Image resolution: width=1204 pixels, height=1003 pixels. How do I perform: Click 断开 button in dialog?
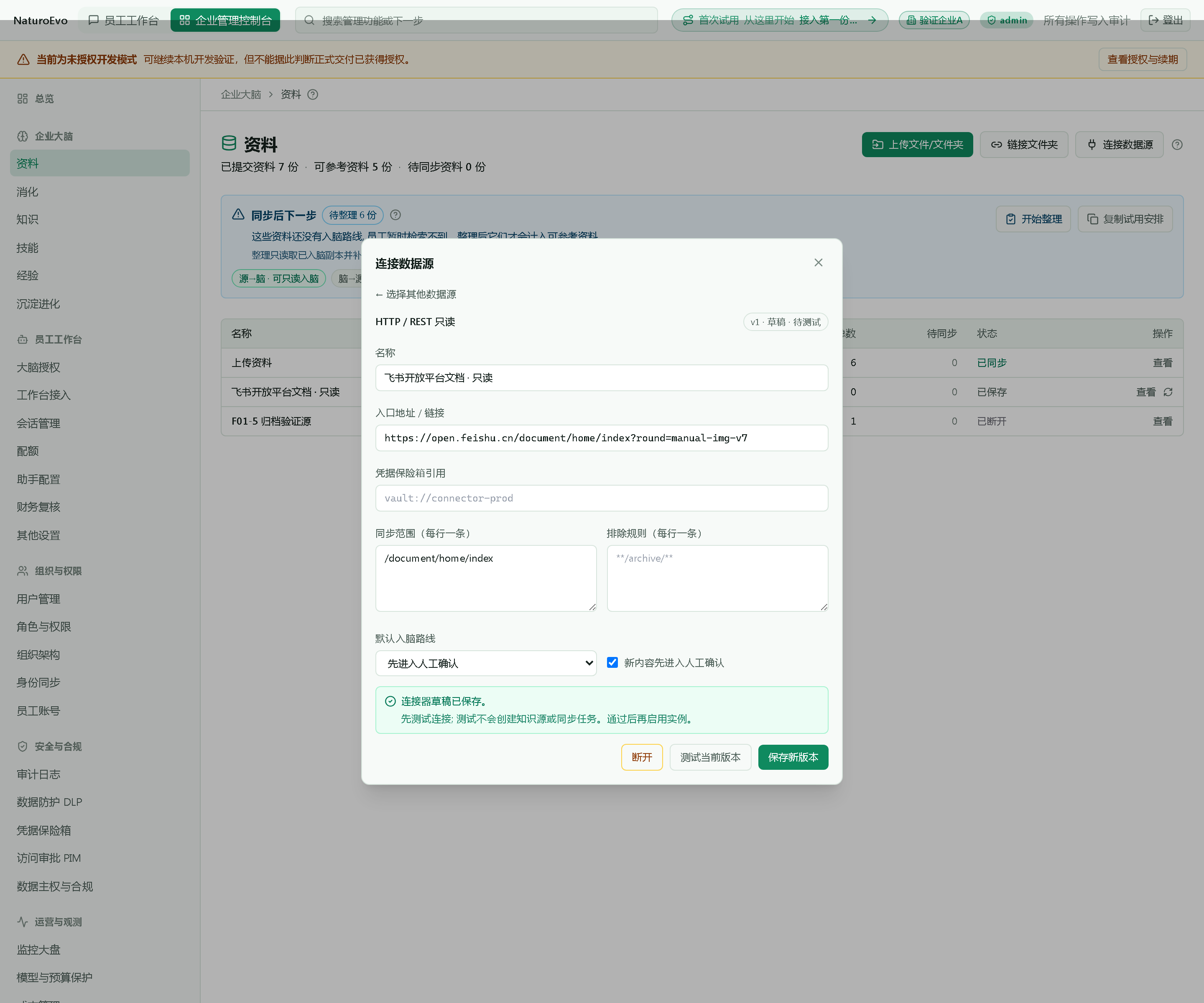coord(642,757)
